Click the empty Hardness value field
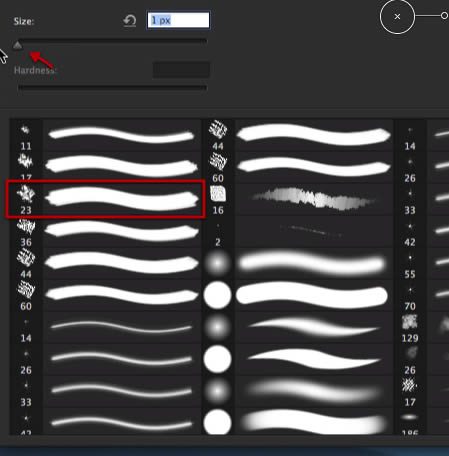The width and height of the screenshot is (449, 456). [181, 70]
